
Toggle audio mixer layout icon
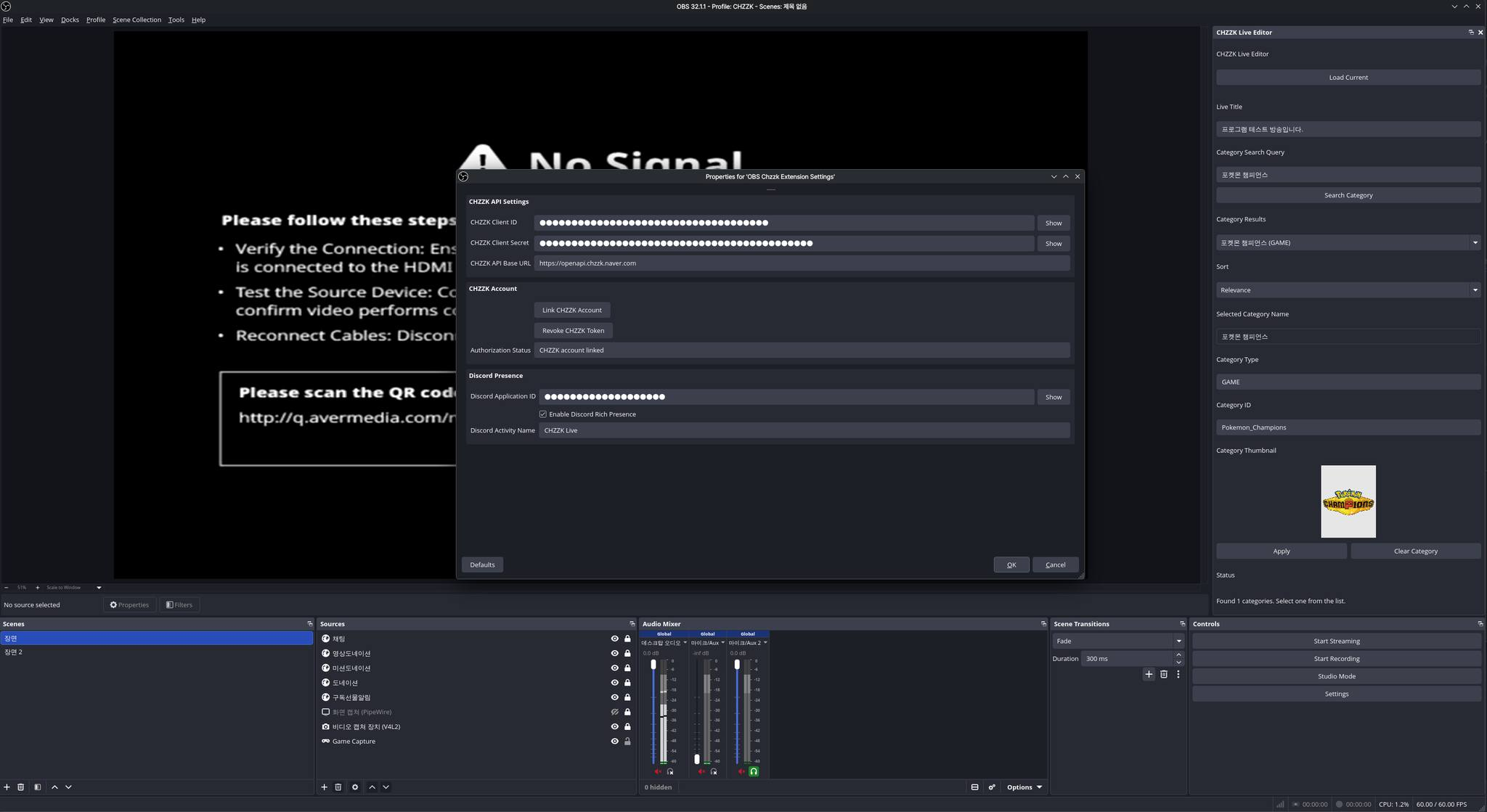click(x=974, y=787)
